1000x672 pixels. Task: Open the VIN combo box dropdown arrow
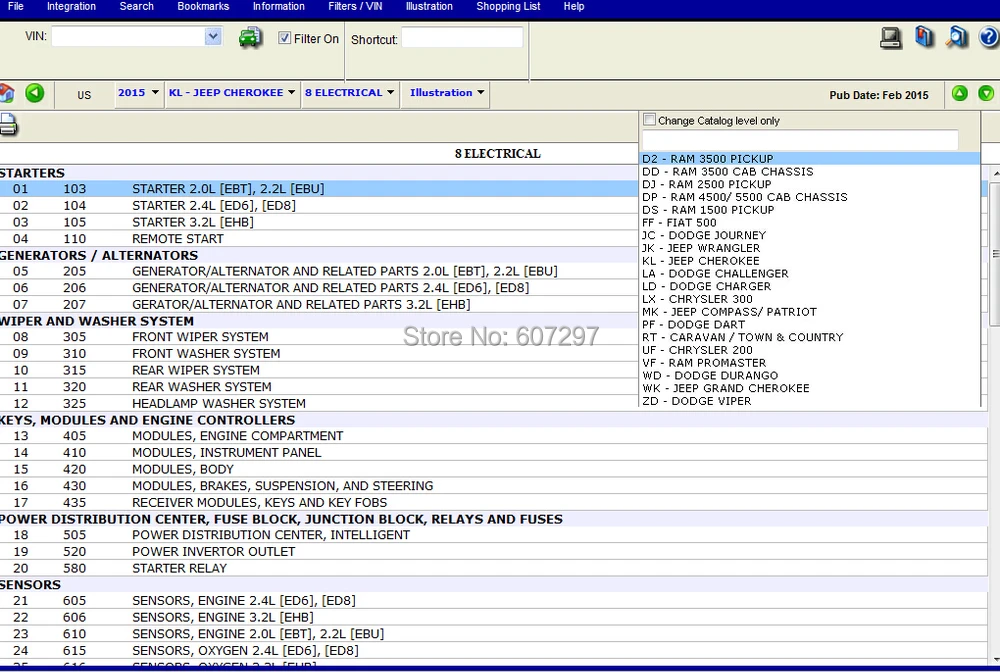213,36
